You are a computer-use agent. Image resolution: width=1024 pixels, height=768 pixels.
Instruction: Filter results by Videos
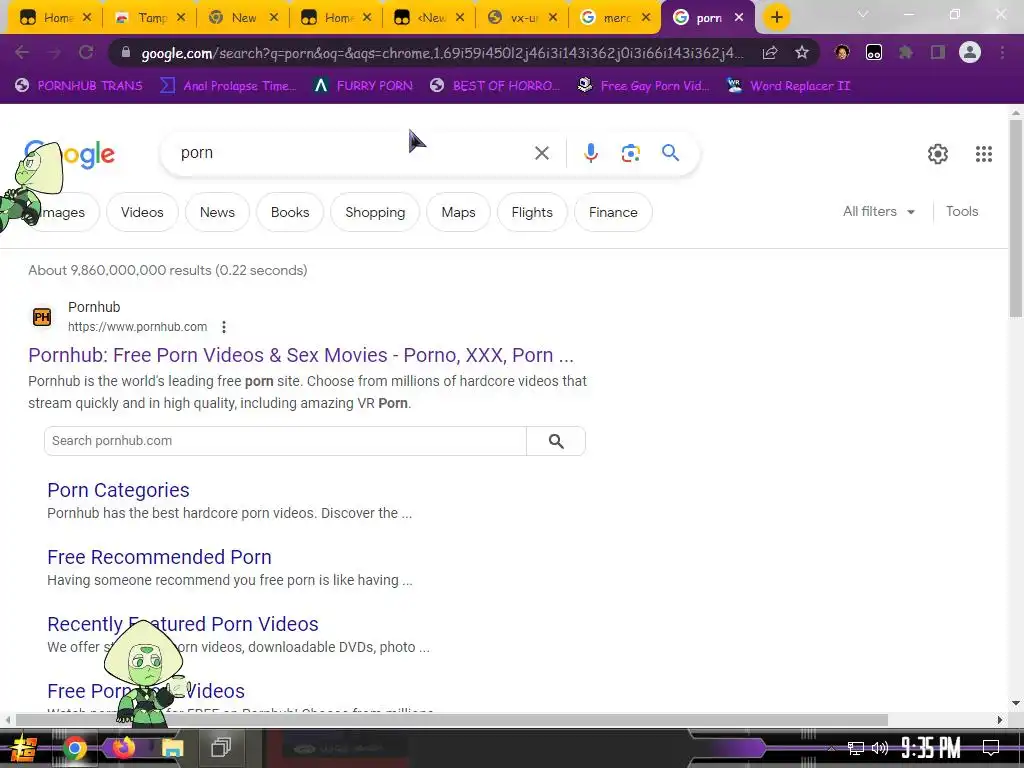tap(142, 212)
